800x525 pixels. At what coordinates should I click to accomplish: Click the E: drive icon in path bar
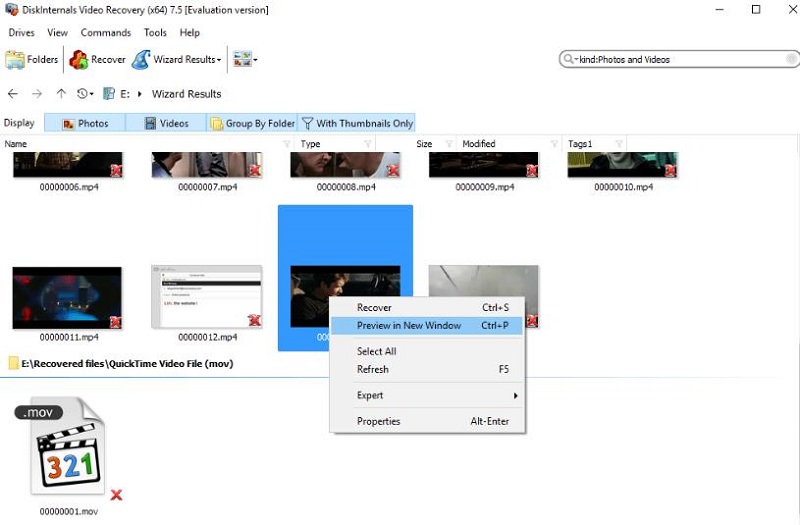coord(109,94)
